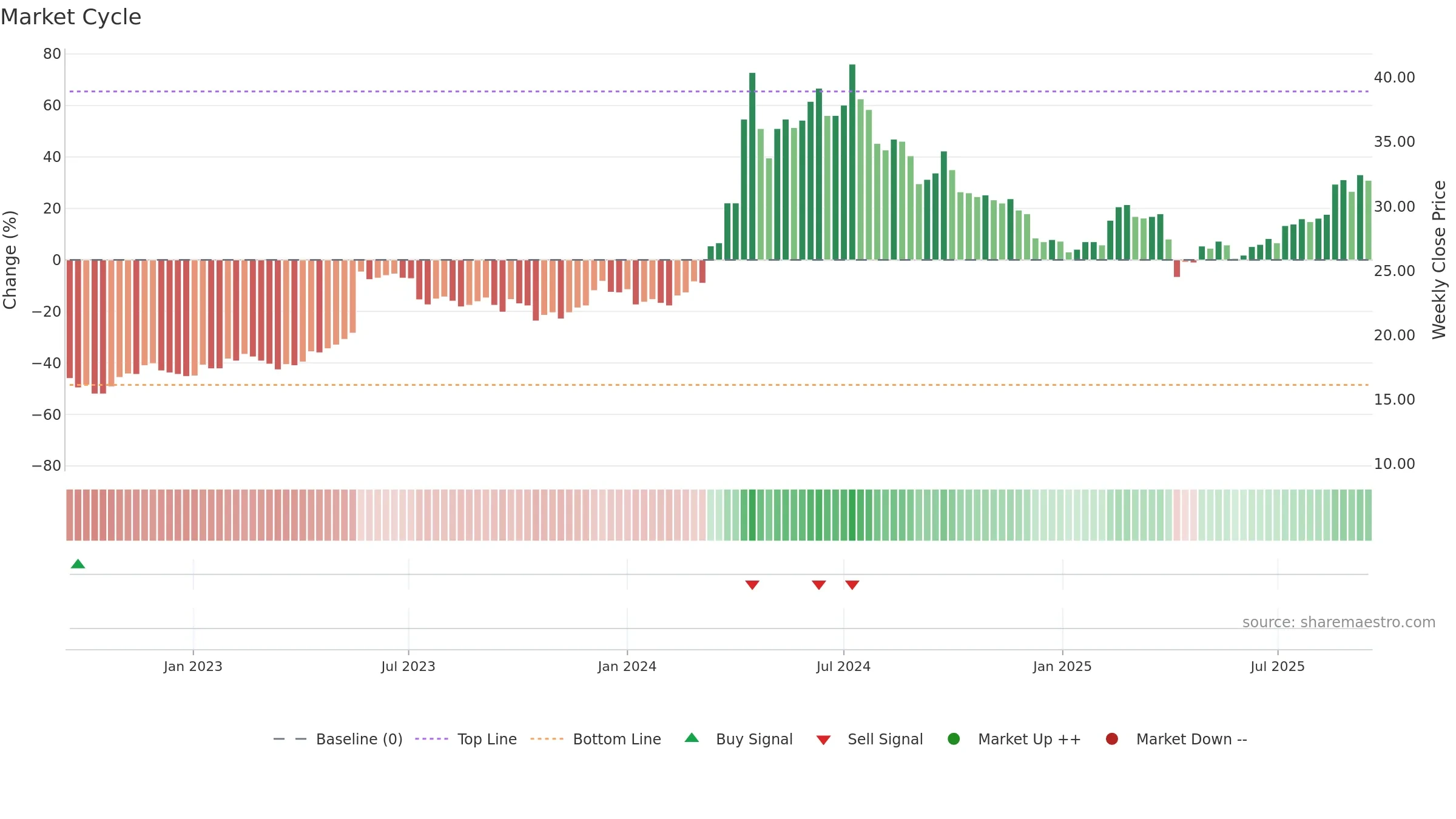This screenshot has height=819, width=1456.
Task: Toggle the Market Up ++ legend entry
Action: click(x=1014, y=739)
